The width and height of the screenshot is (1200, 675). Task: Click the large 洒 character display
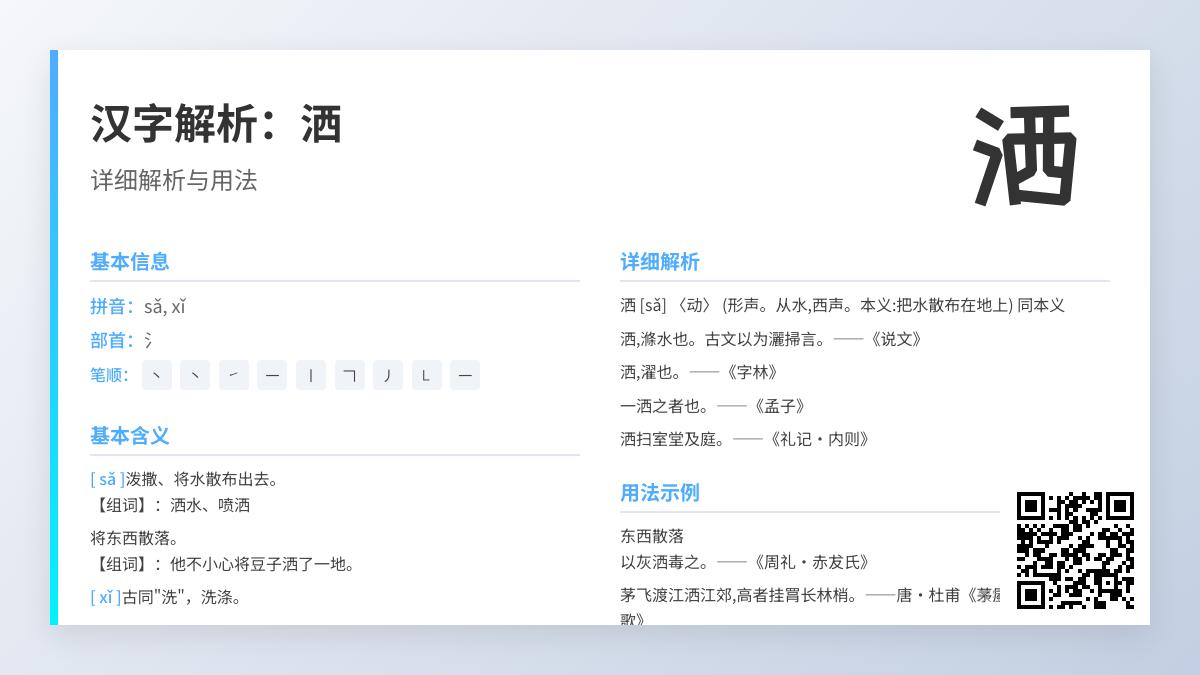click(1025, 156)
